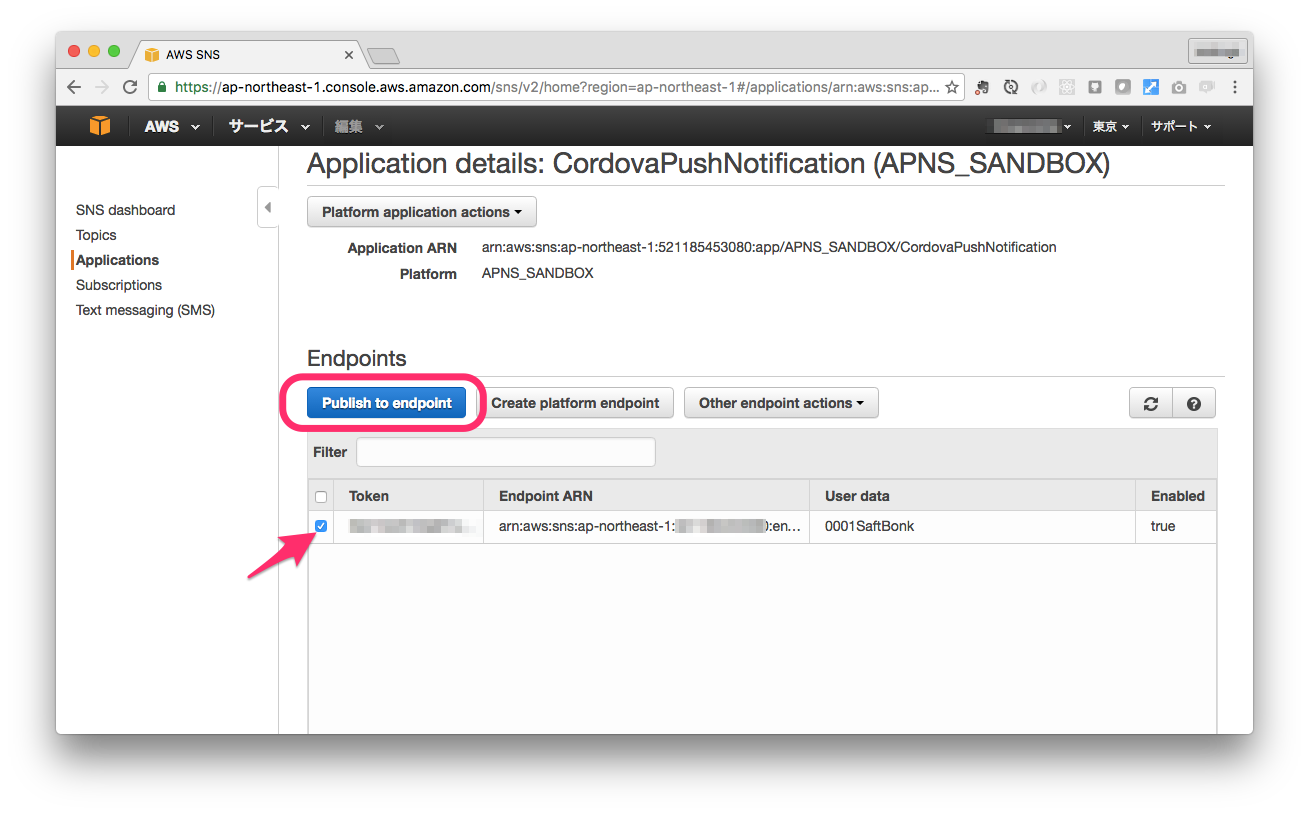Image resolution: width=1309 pixels, height=814 pixels.
Task: Open the Evernote elephant extension
Action: click(983, 87)
